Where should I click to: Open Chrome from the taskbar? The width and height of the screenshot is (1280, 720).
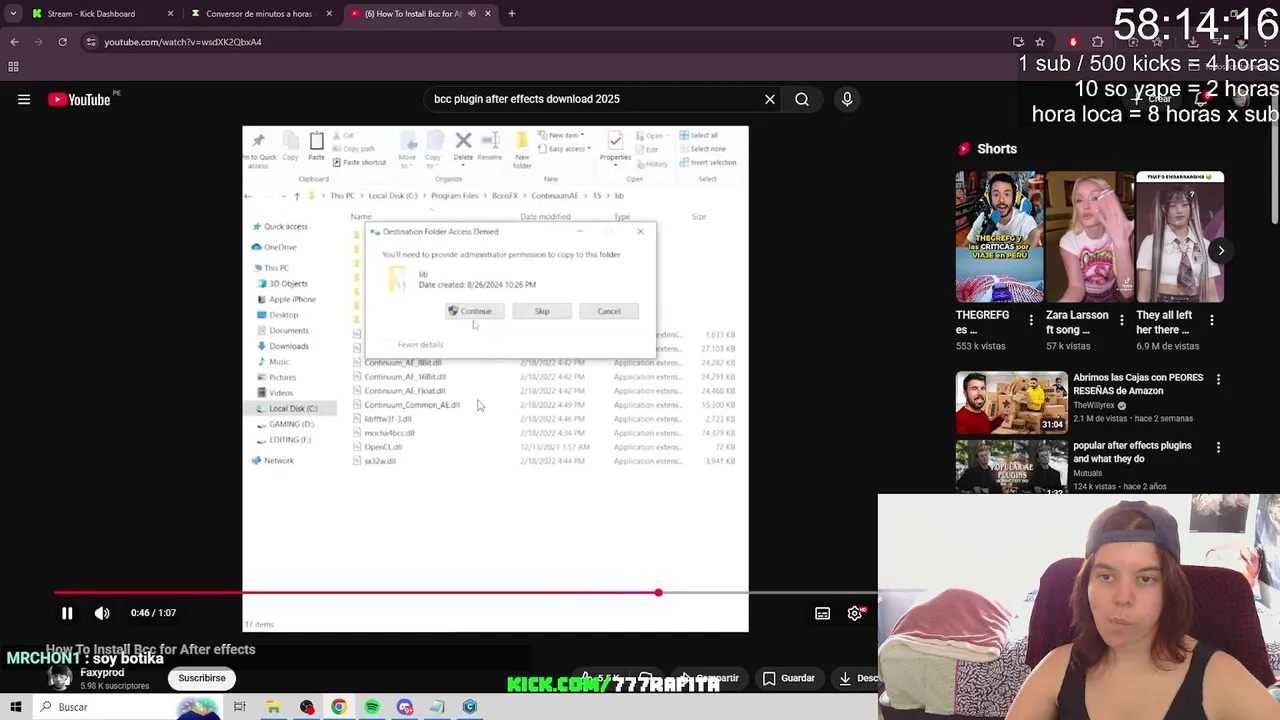(x=339, y=707)
